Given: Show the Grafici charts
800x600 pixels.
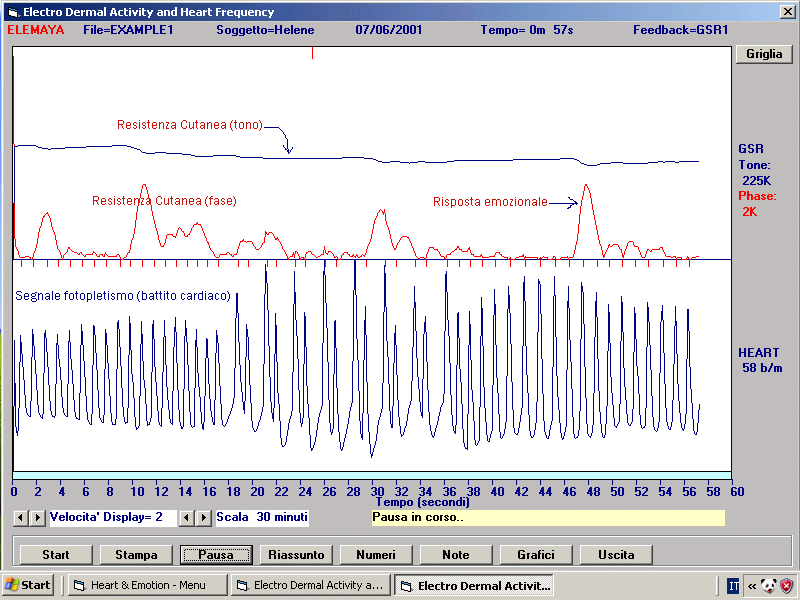Looking at the screenshot, I should tap(536, 554).
